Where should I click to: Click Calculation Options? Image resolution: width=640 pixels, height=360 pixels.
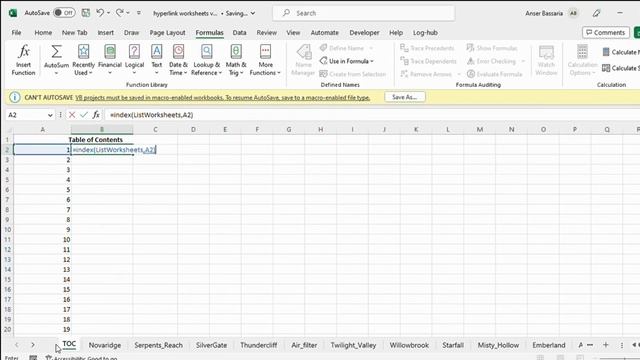[x=582, y=60]
